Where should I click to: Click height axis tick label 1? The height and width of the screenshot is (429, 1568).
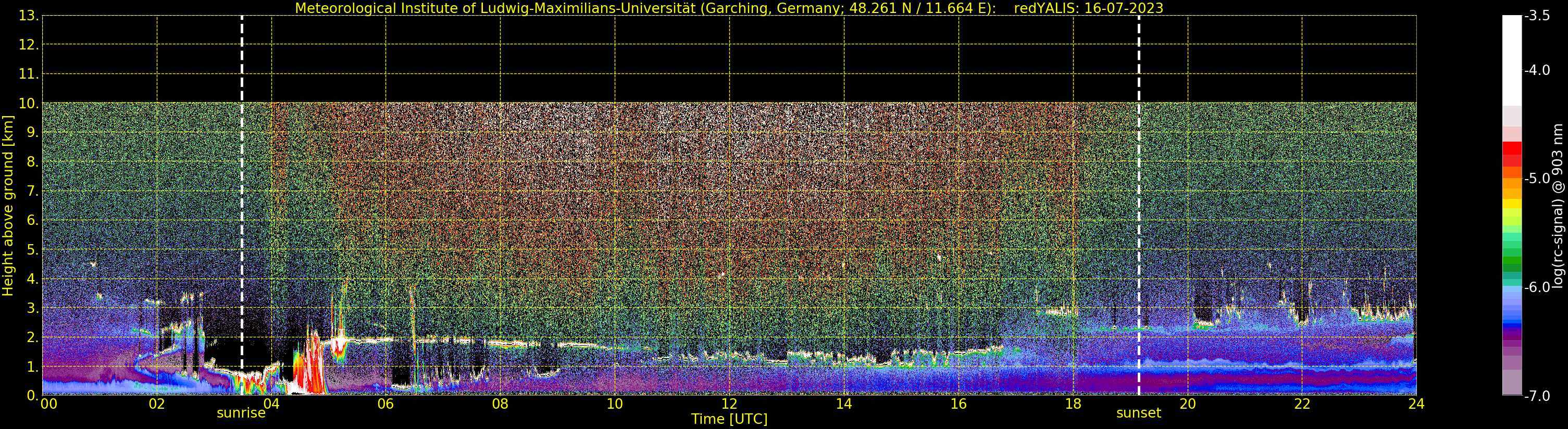(x=32, y=367)
